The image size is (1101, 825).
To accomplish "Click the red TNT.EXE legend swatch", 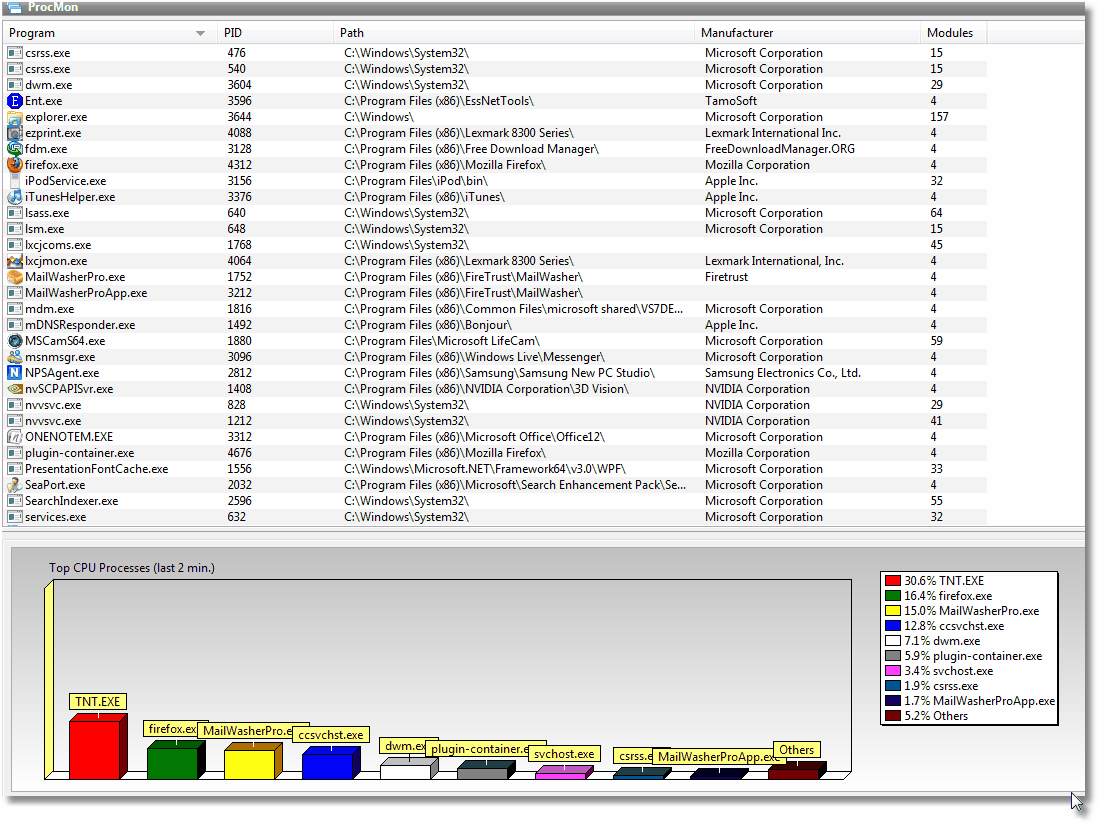I will point(892,581).
